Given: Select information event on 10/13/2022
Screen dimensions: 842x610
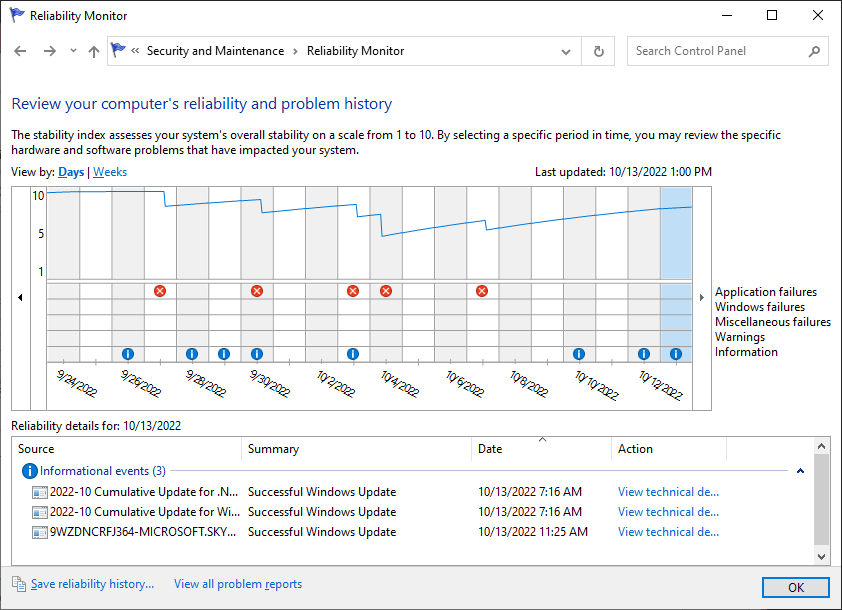Looking at the screenshot, I should [676, 354].
